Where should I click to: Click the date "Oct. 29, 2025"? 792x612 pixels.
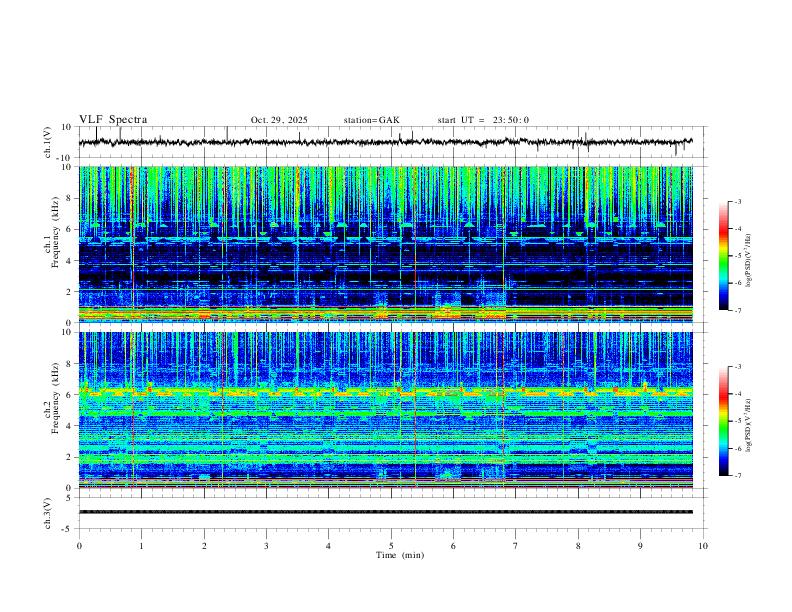[279, 120]
